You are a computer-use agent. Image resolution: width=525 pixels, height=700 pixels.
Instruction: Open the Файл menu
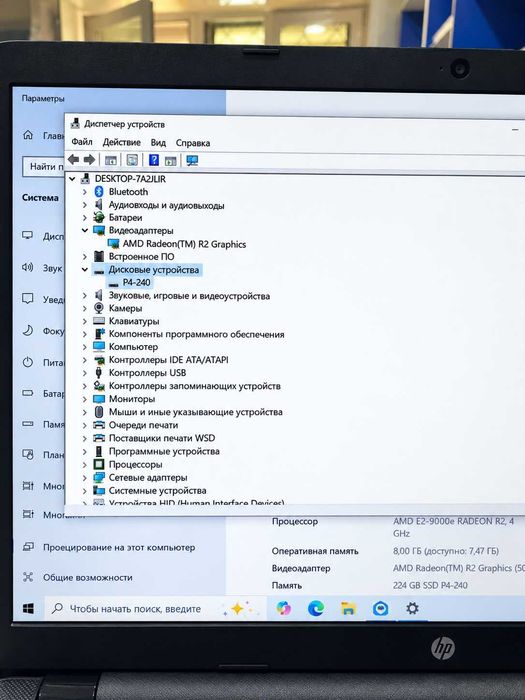pos(82,142)
